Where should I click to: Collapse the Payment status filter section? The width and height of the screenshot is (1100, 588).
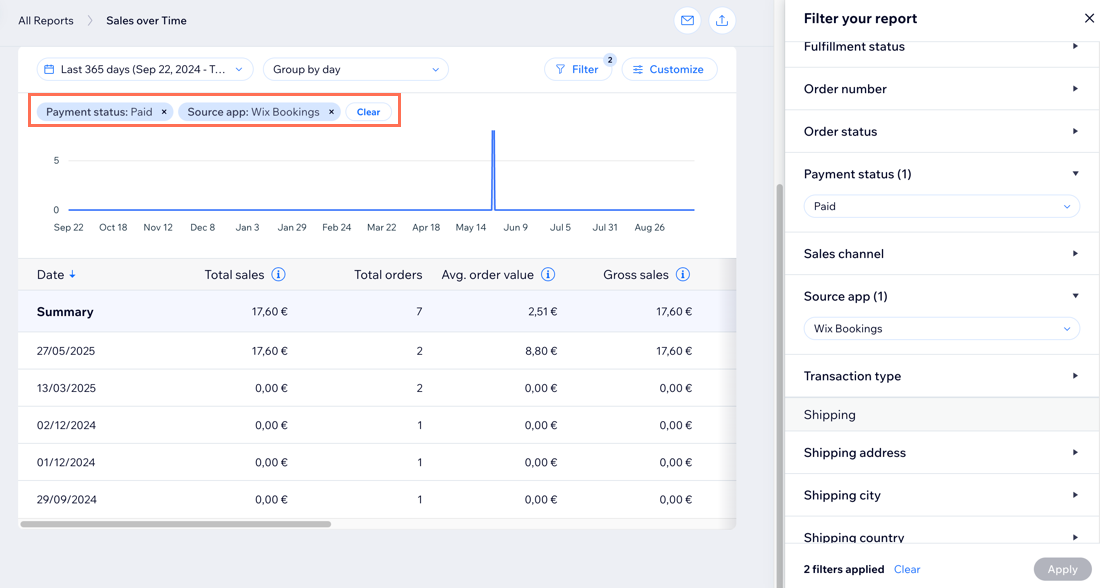click(x=1075, y=174)
